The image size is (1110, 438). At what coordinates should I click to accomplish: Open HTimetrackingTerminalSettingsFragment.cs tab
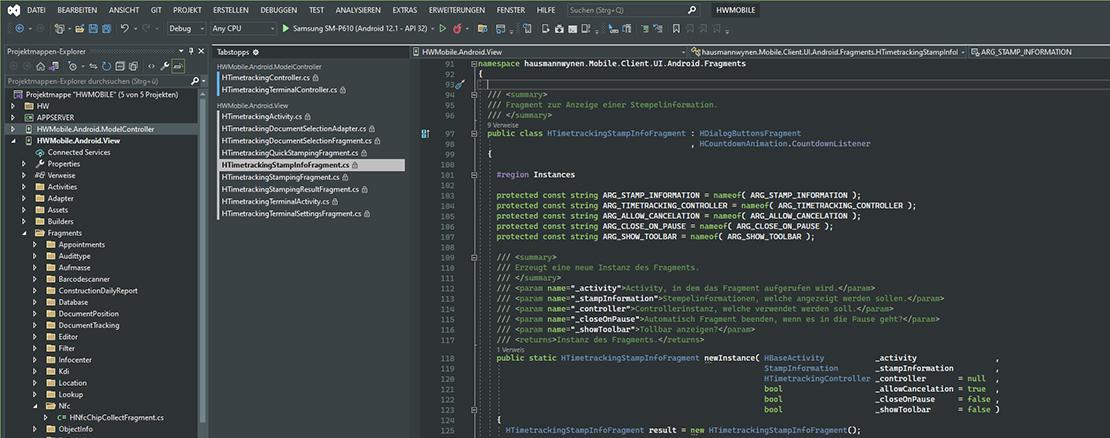[292, 214]
